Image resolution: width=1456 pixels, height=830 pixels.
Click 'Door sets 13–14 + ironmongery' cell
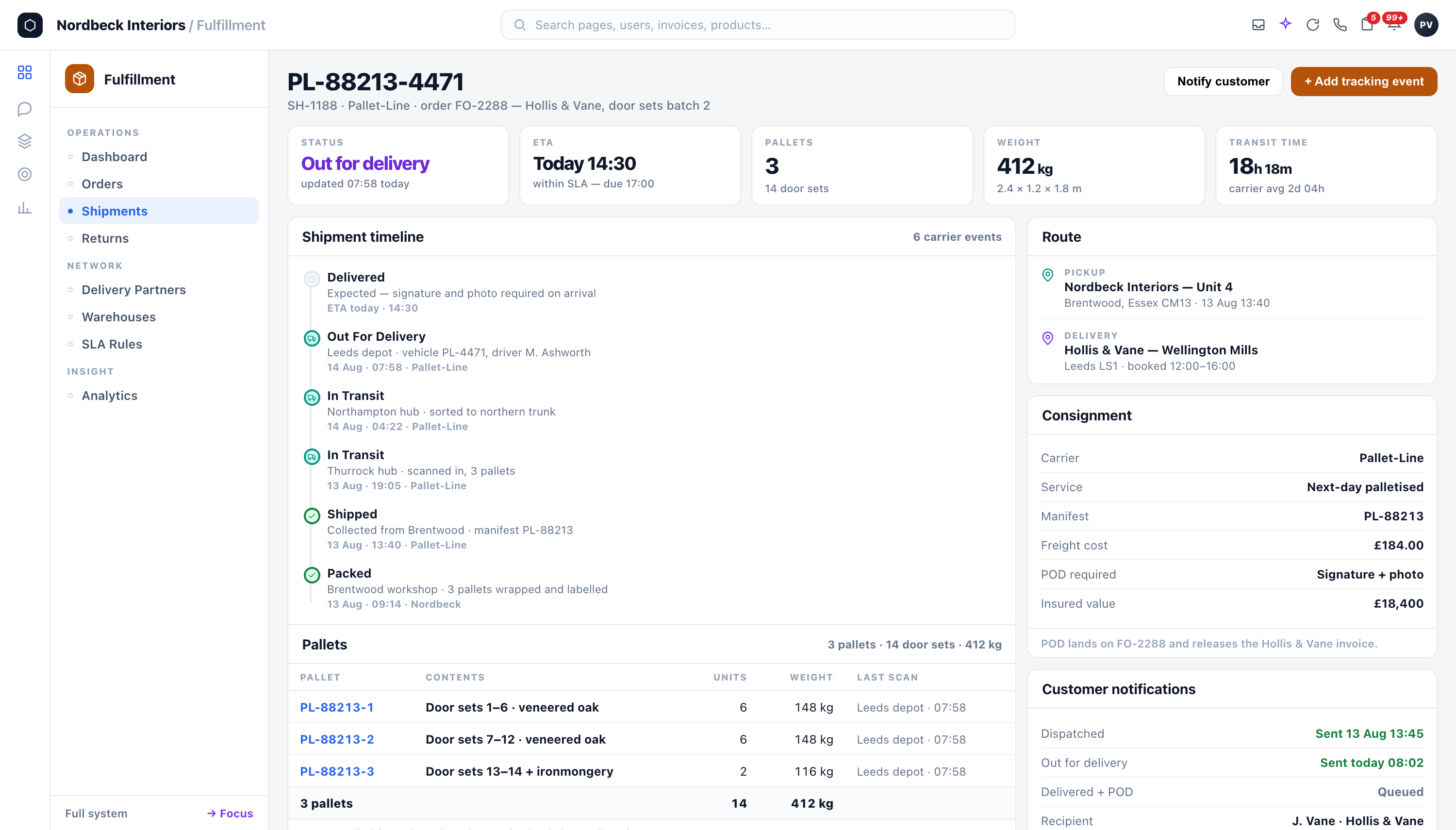519,771
